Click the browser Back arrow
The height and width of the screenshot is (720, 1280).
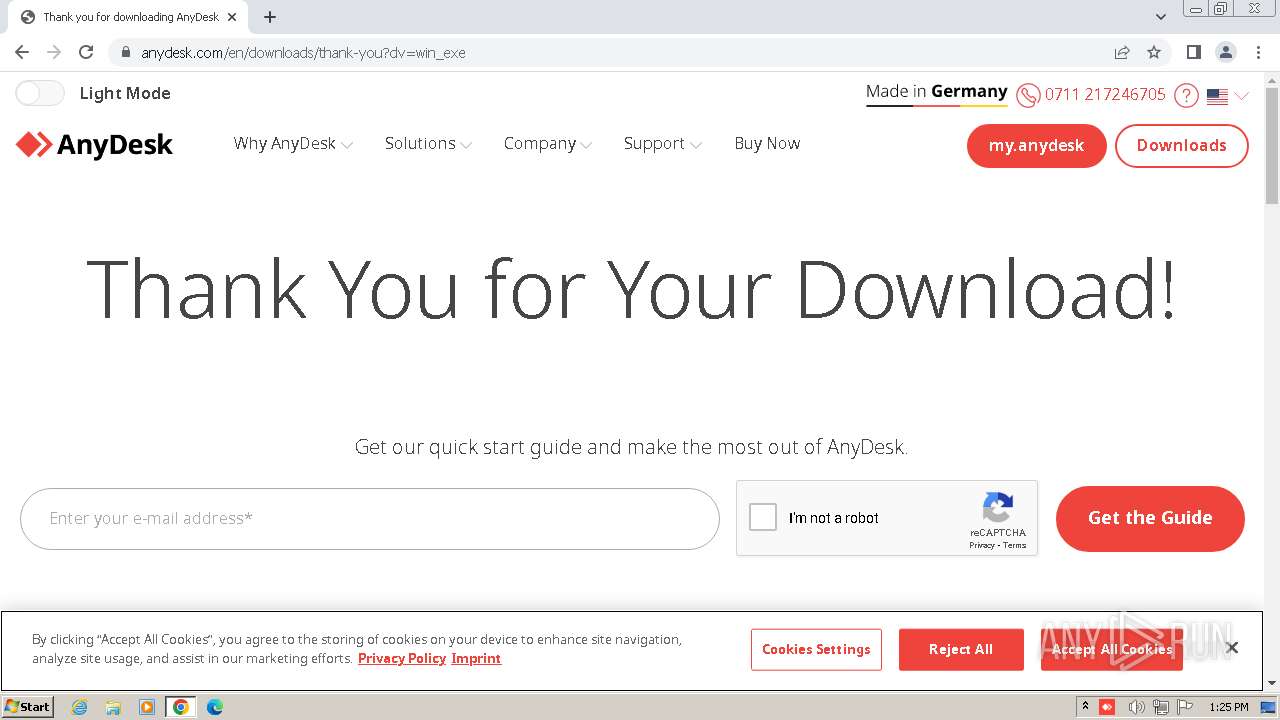[x=22, y=52]
